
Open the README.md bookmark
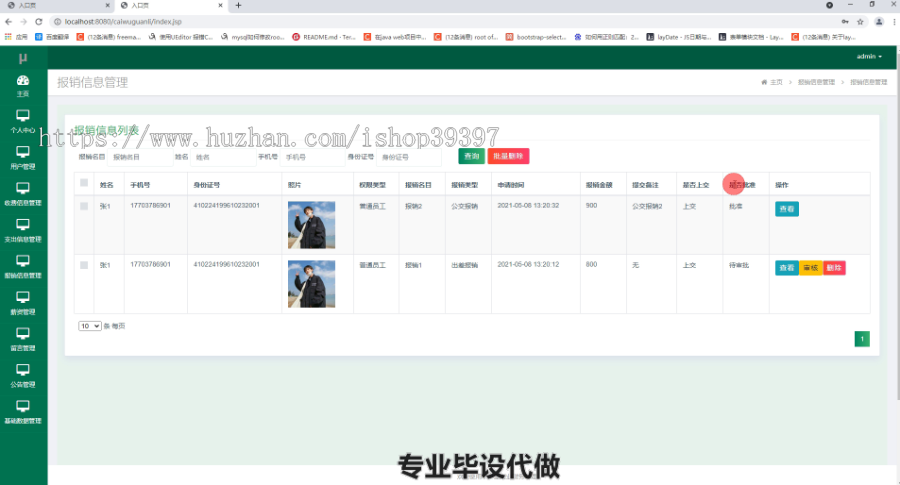[x=324, y=37]
